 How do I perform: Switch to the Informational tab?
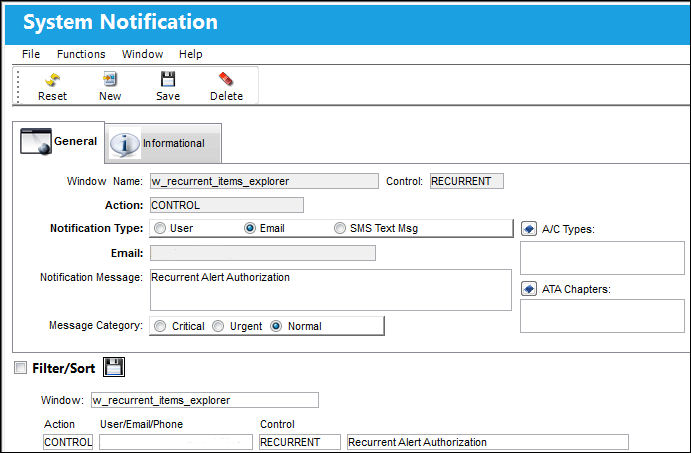163,143
